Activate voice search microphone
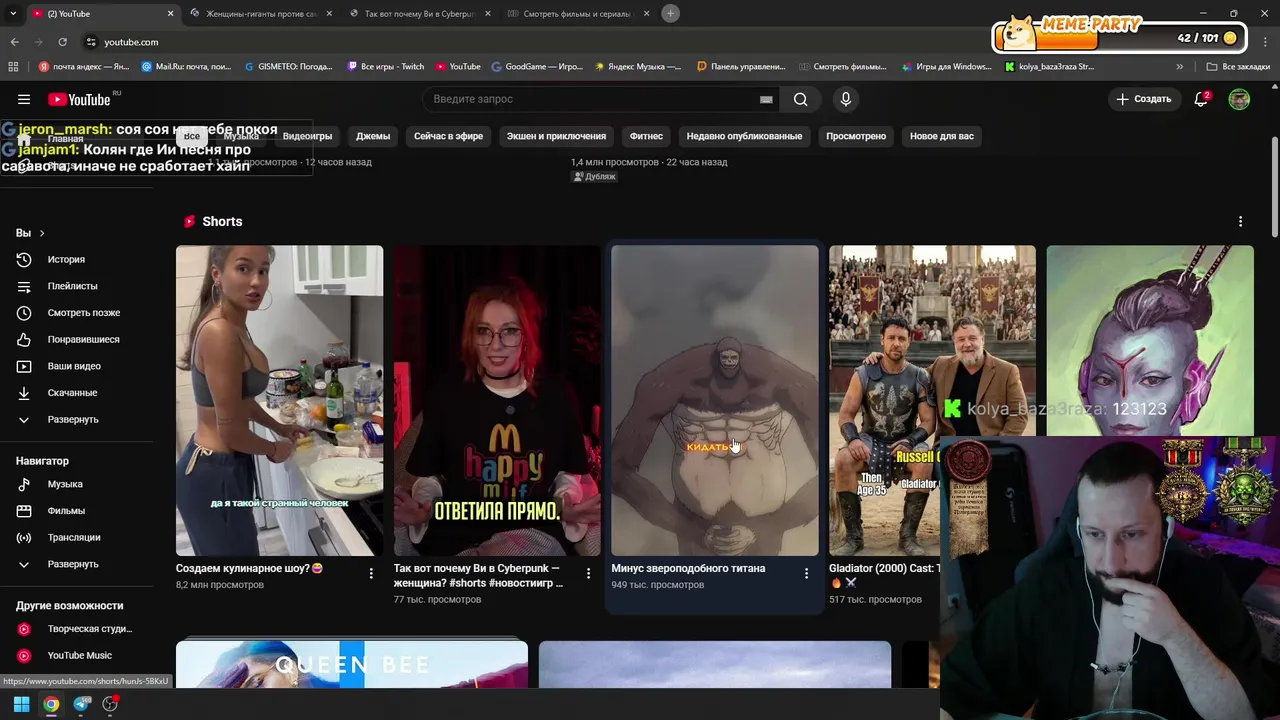 coord(846,99)
